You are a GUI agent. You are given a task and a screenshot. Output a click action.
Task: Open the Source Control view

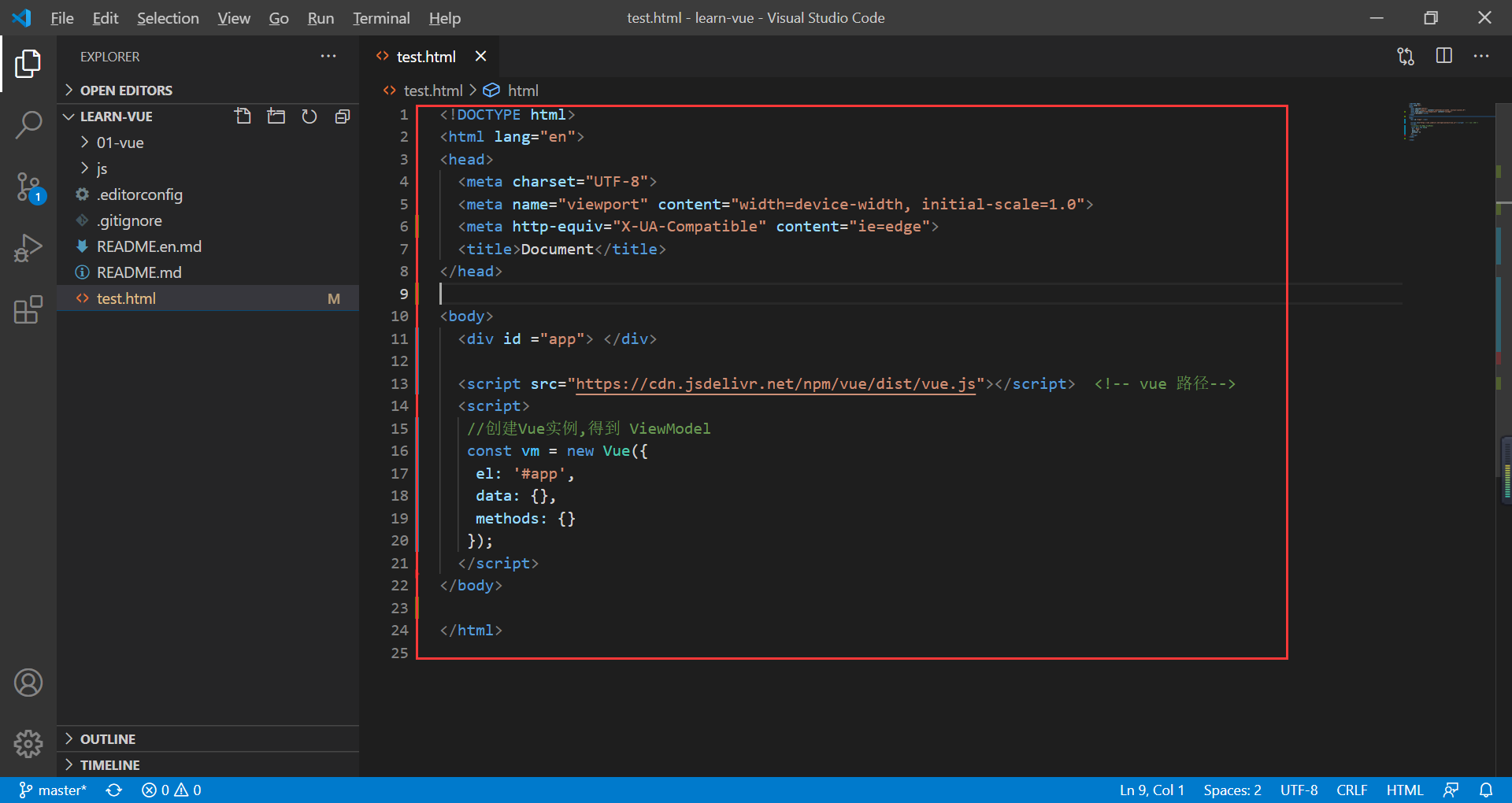(28, 187)
